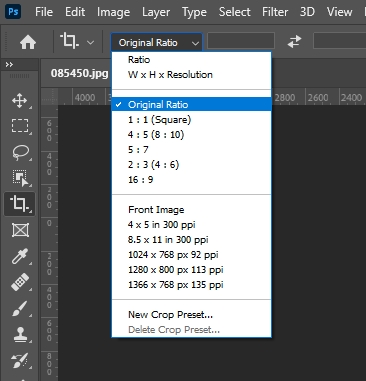Select the Brush tool
Image resolution: width=366 pixels, height=381 pixels.
pyautogui.click(x=20, y=309)
